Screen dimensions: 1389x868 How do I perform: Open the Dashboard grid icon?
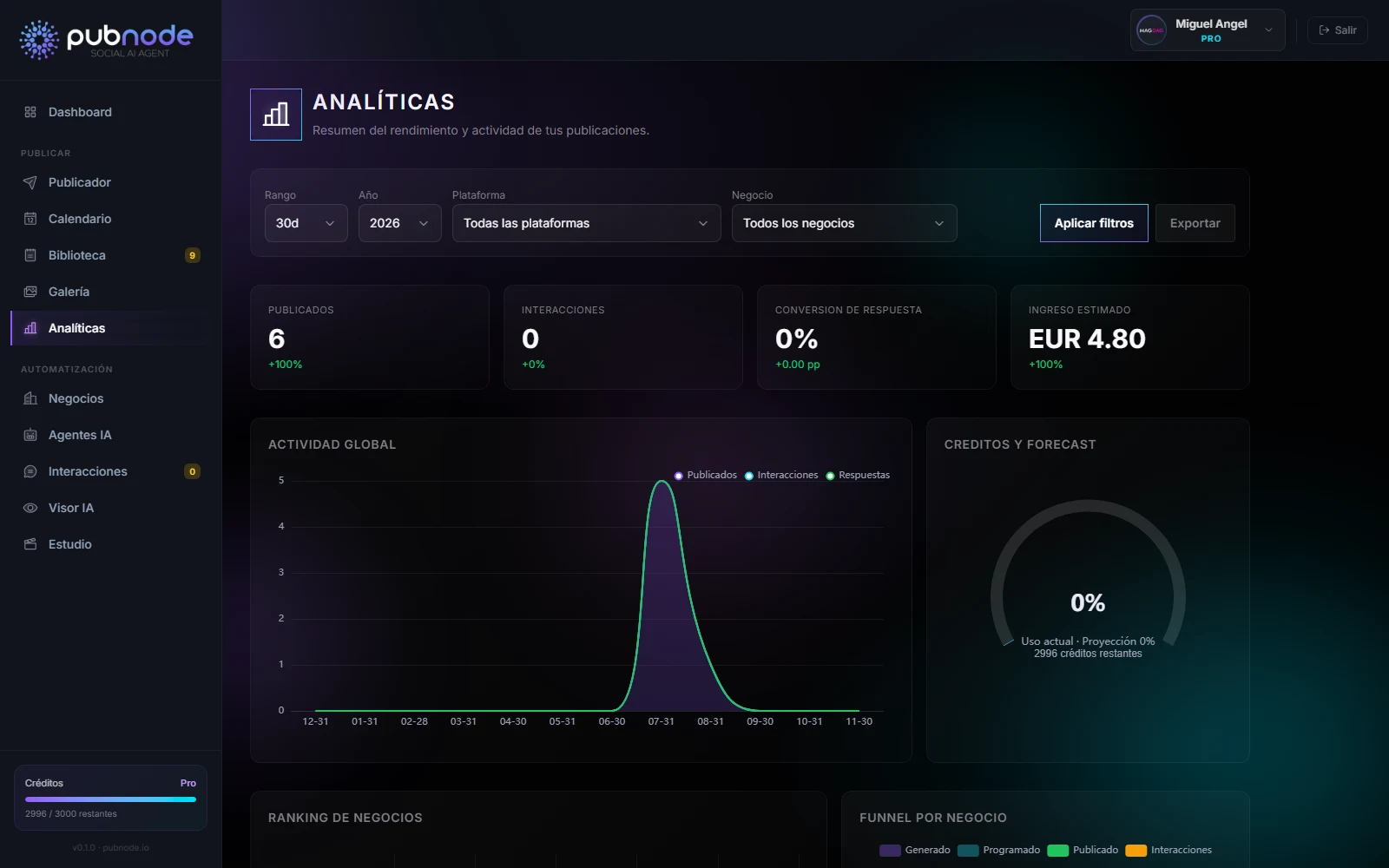pos(30,112)
